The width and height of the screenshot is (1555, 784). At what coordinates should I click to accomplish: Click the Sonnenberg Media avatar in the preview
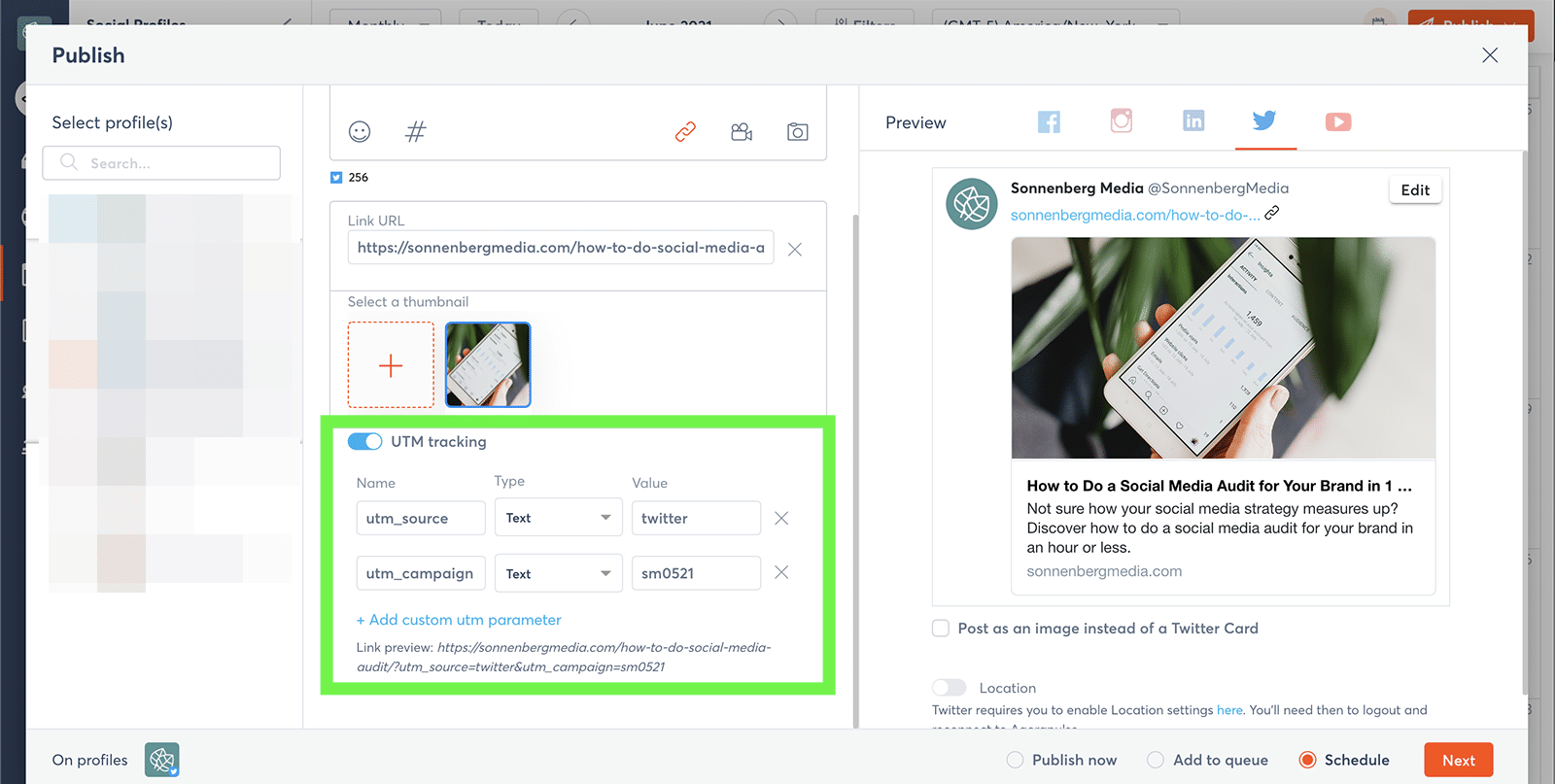point(972,204)
